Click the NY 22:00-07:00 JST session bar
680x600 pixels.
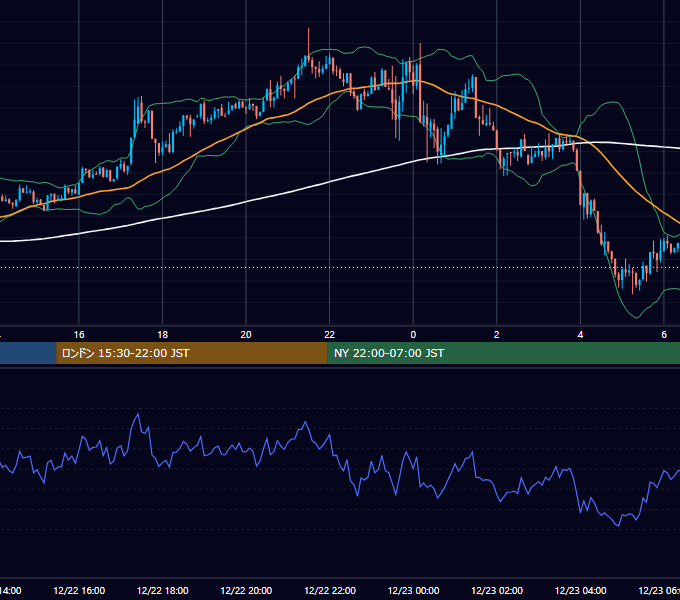click(503, 353)
